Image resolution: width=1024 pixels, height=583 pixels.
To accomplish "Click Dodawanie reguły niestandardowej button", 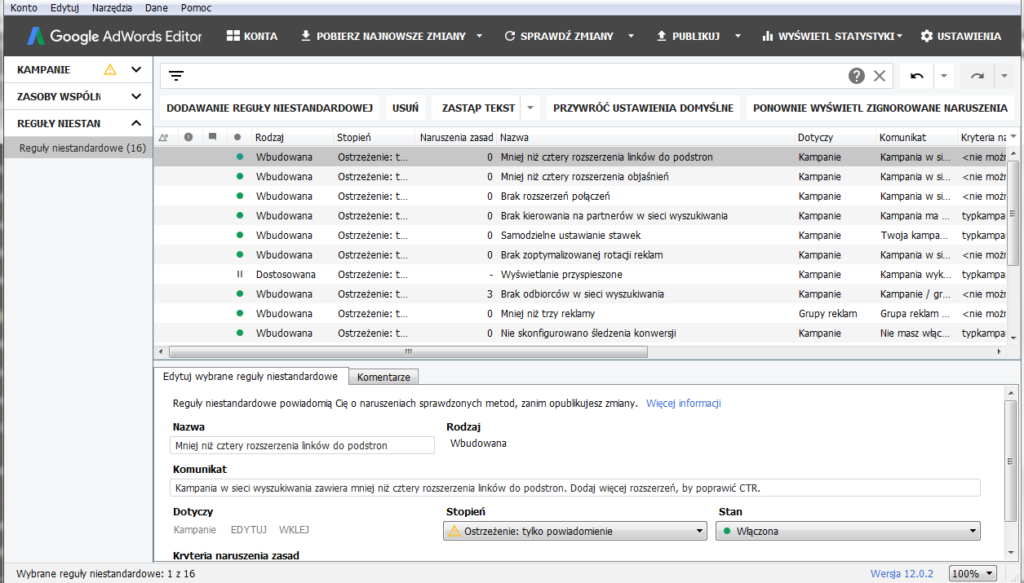I will coord(270,108).
